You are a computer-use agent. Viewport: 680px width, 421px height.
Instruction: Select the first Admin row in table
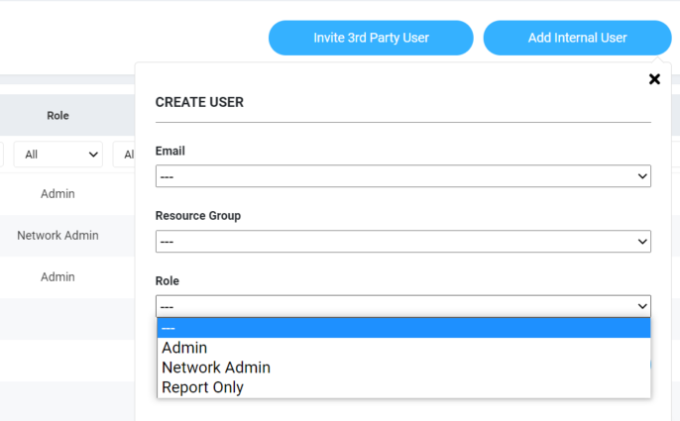tap(58, 194)
